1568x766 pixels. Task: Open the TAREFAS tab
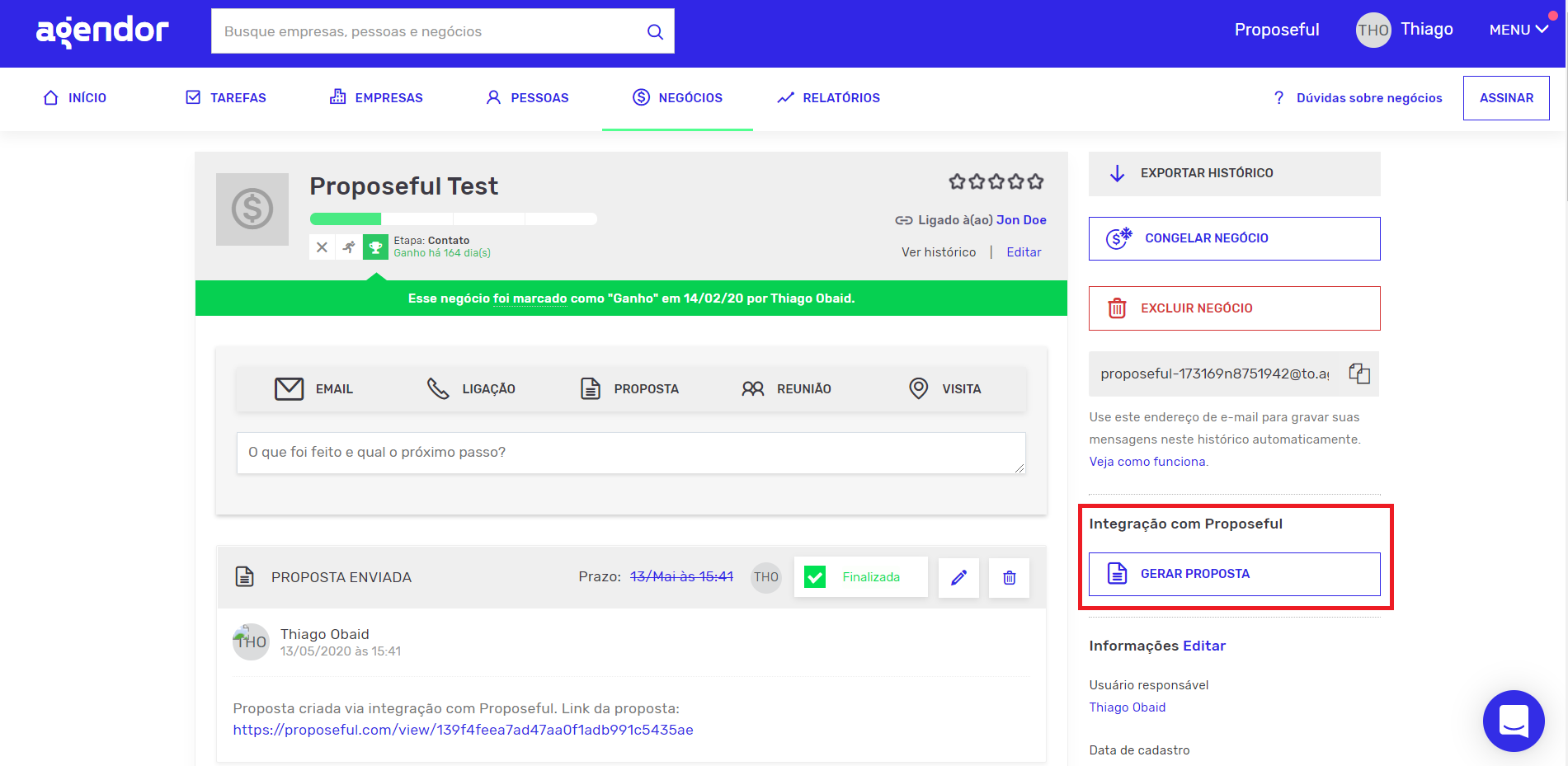pos(226,97)
